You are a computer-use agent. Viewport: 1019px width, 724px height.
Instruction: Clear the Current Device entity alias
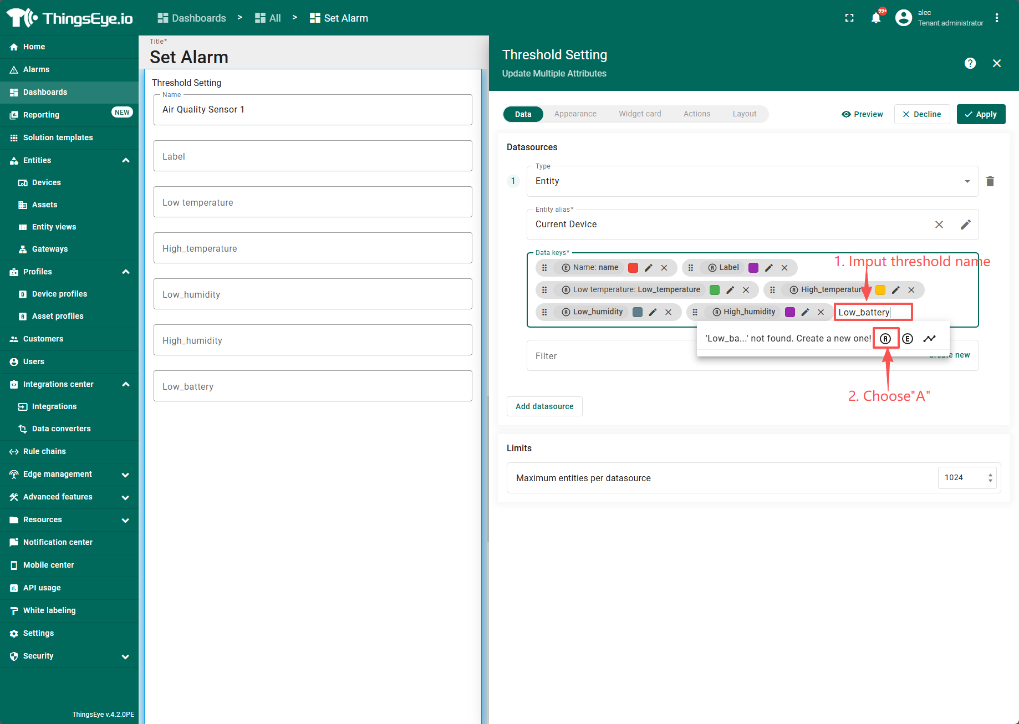[x=938, y=225]
